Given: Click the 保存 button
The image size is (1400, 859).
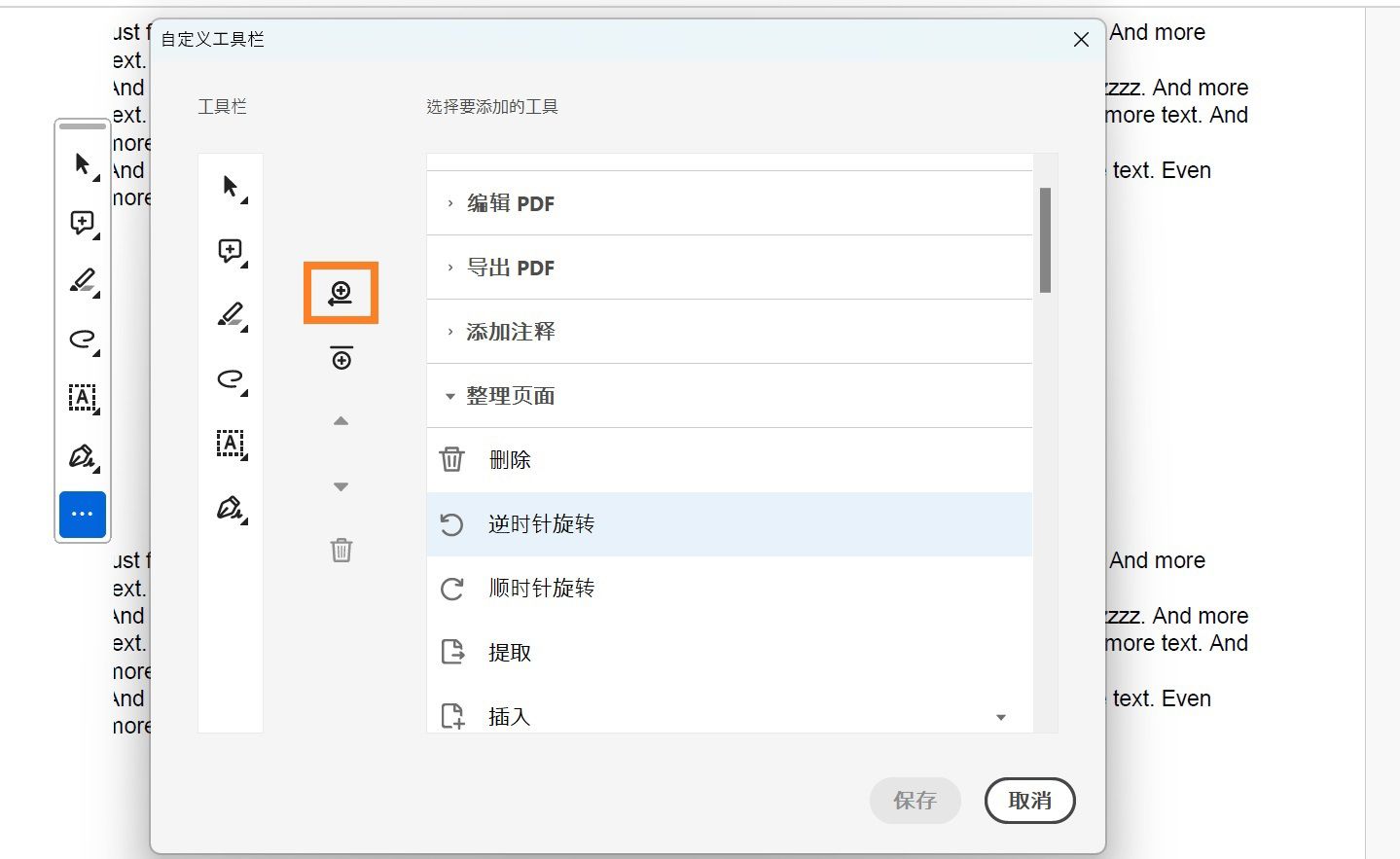Looking at the screenshot, I should 915,801.
